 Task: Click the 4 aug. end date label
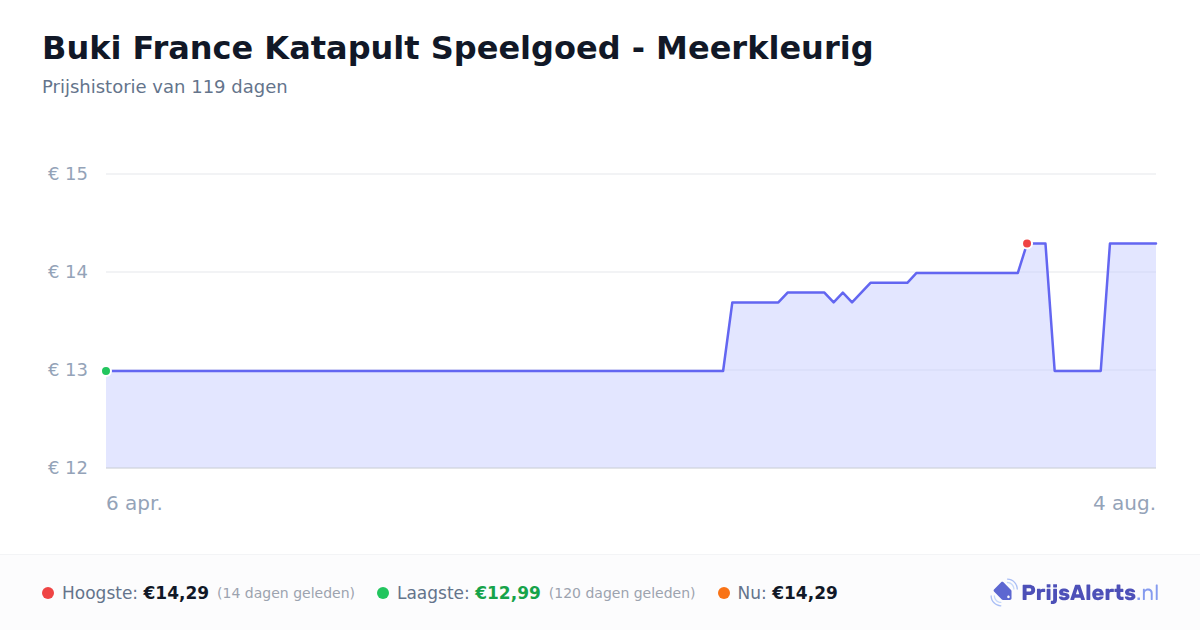coord(1124,503)
